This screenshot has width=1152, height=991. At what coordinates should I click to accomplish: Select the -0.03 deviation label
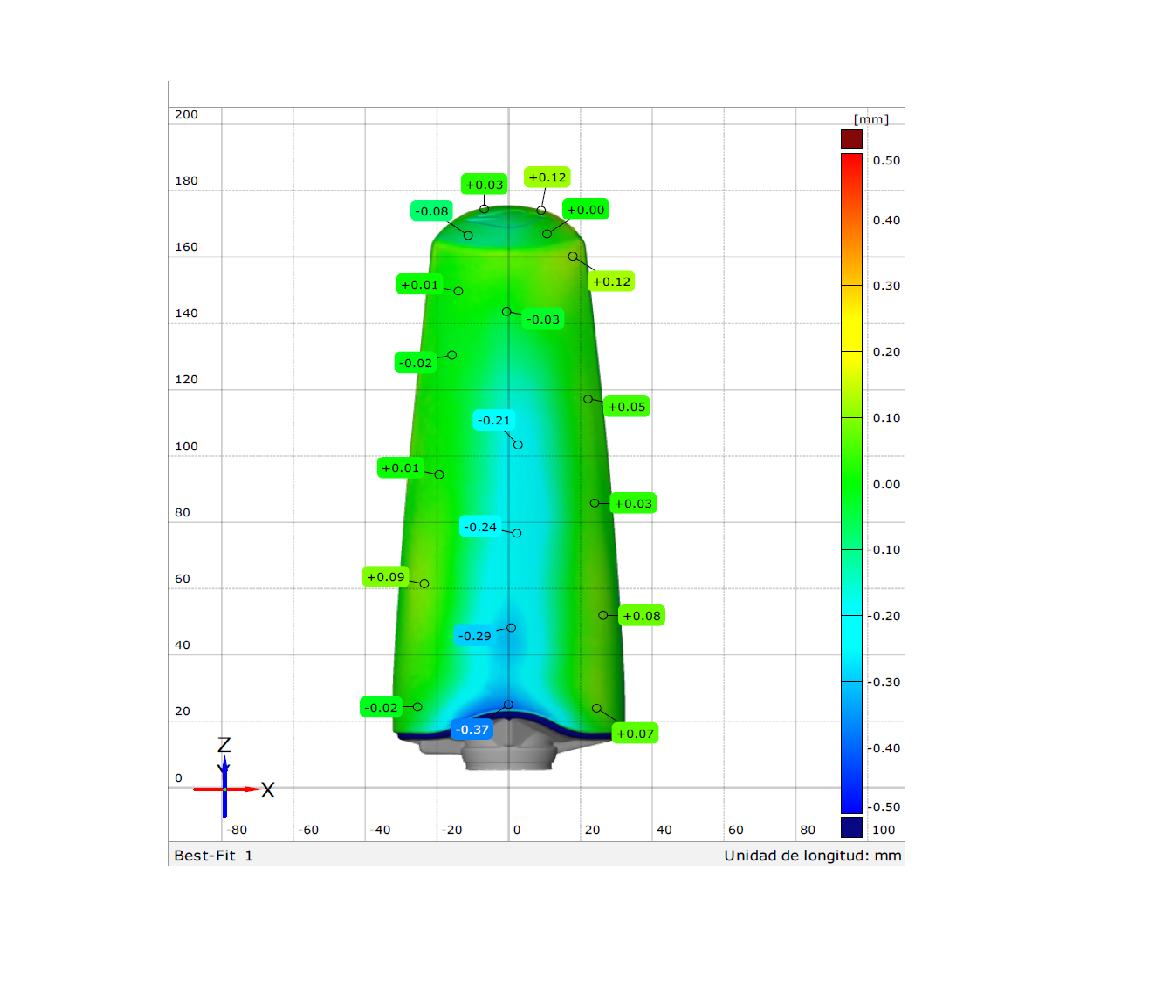point(543,320)
